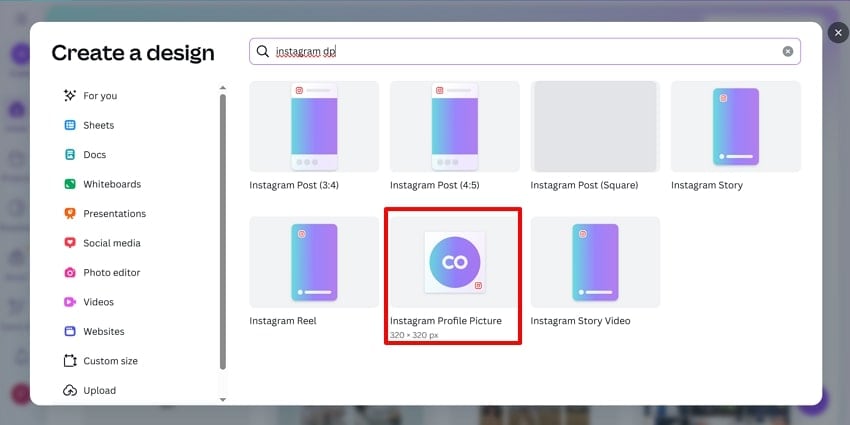Image resolution: width=850 pixels, height=425 pixels.
Task: Select Instagram Story Video thumbnail
Action: click(595, 262)
